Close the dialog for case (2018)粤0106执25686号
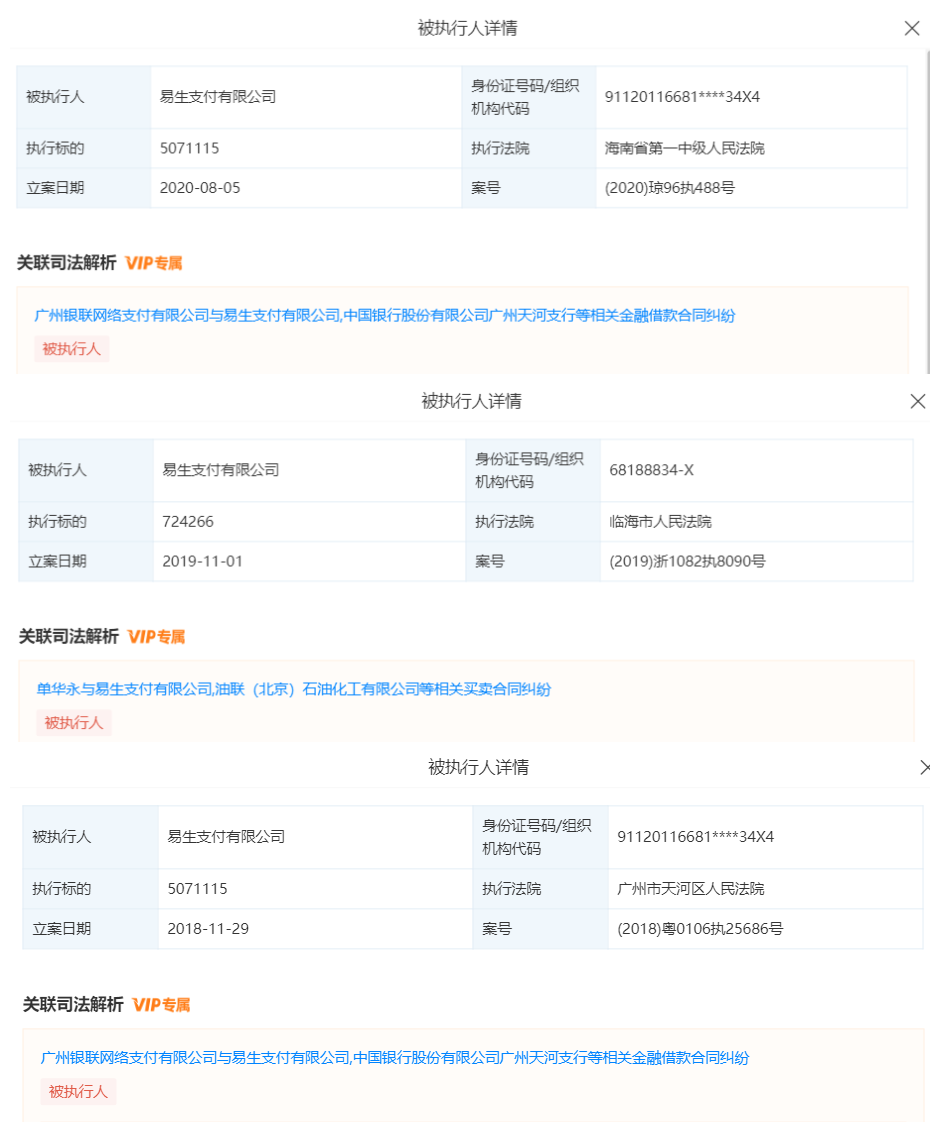The width and height of the screenshot is (940, 1132). click(926, 767)
